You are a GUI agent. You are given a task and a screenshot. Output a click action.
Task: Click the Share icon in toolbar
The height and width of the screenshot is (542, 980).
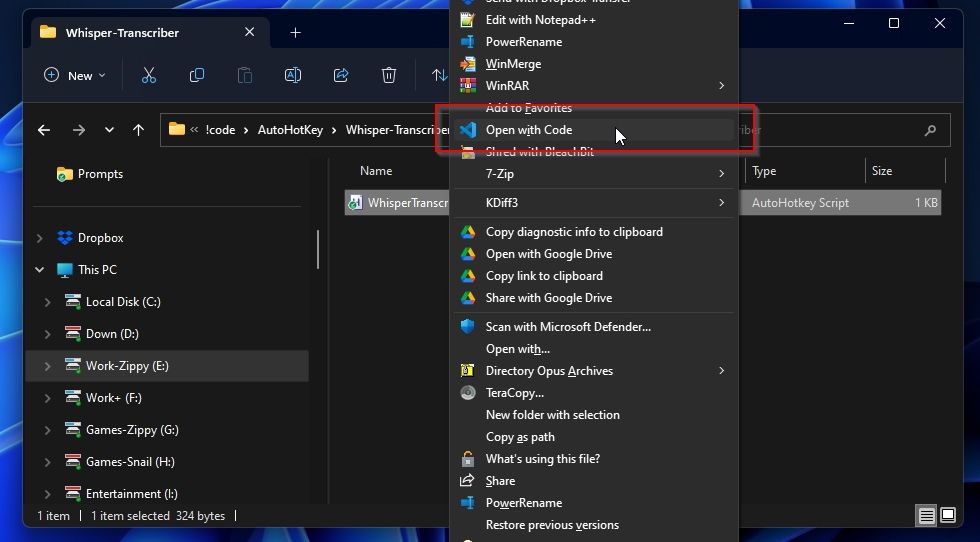[341, 75]
